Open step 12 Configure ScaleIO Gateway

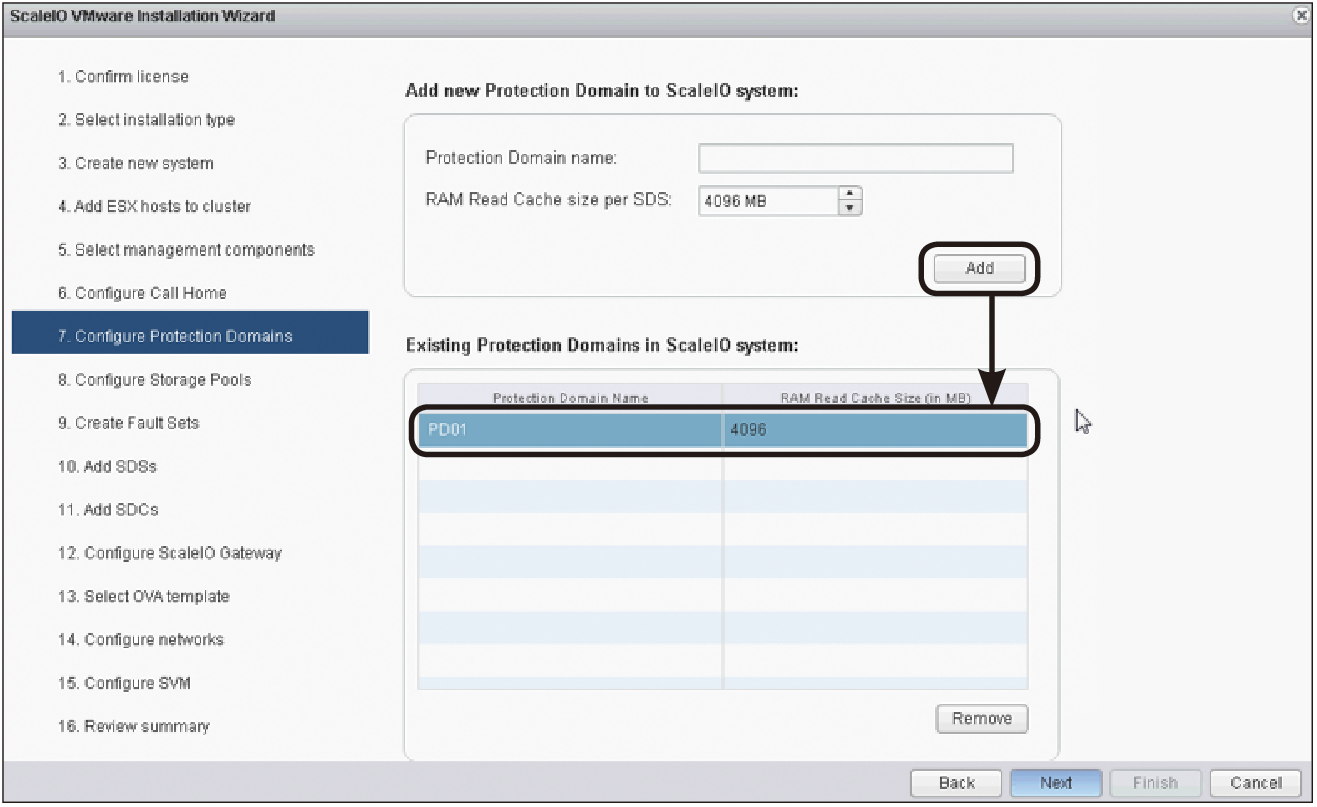tap(169, 553)
